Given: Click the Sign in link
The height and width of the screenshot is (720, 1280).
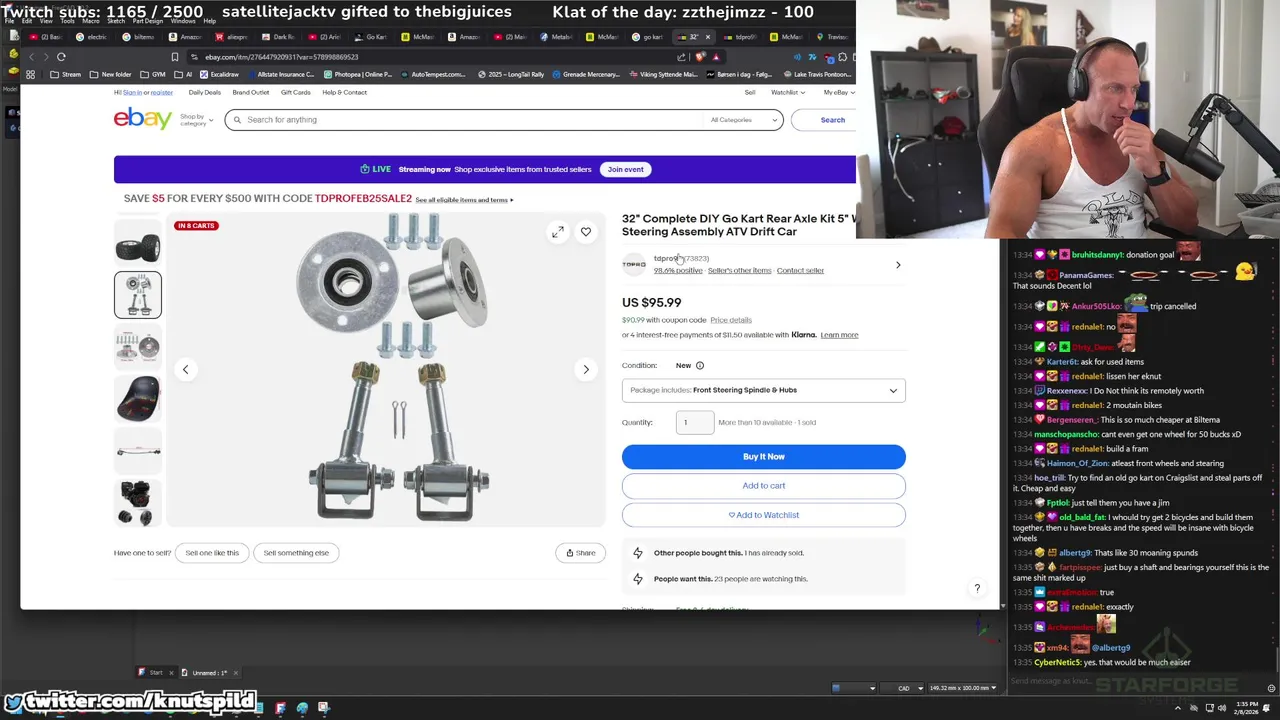Looking at the screenshot, I should pyautogui.click(x=132, y=92).
